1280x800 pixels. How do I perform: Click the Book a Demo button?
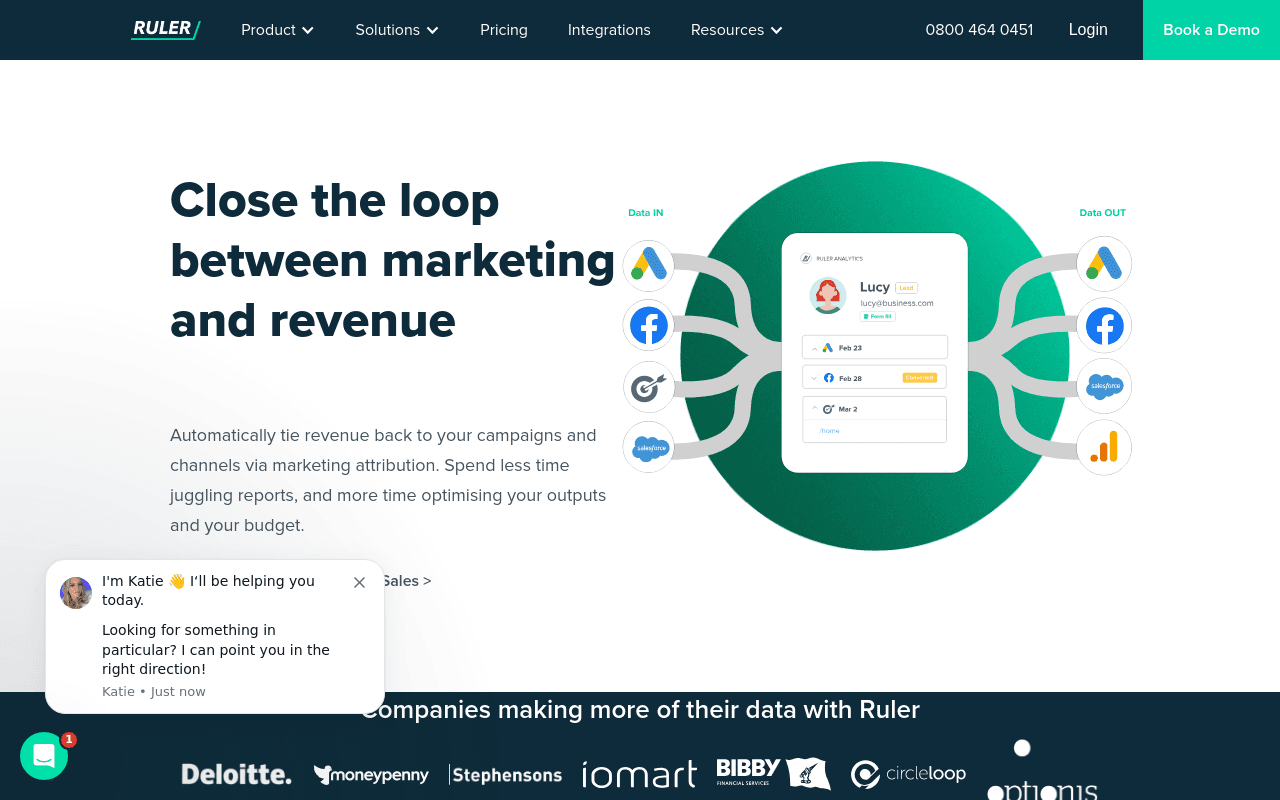pos(1211,30)
